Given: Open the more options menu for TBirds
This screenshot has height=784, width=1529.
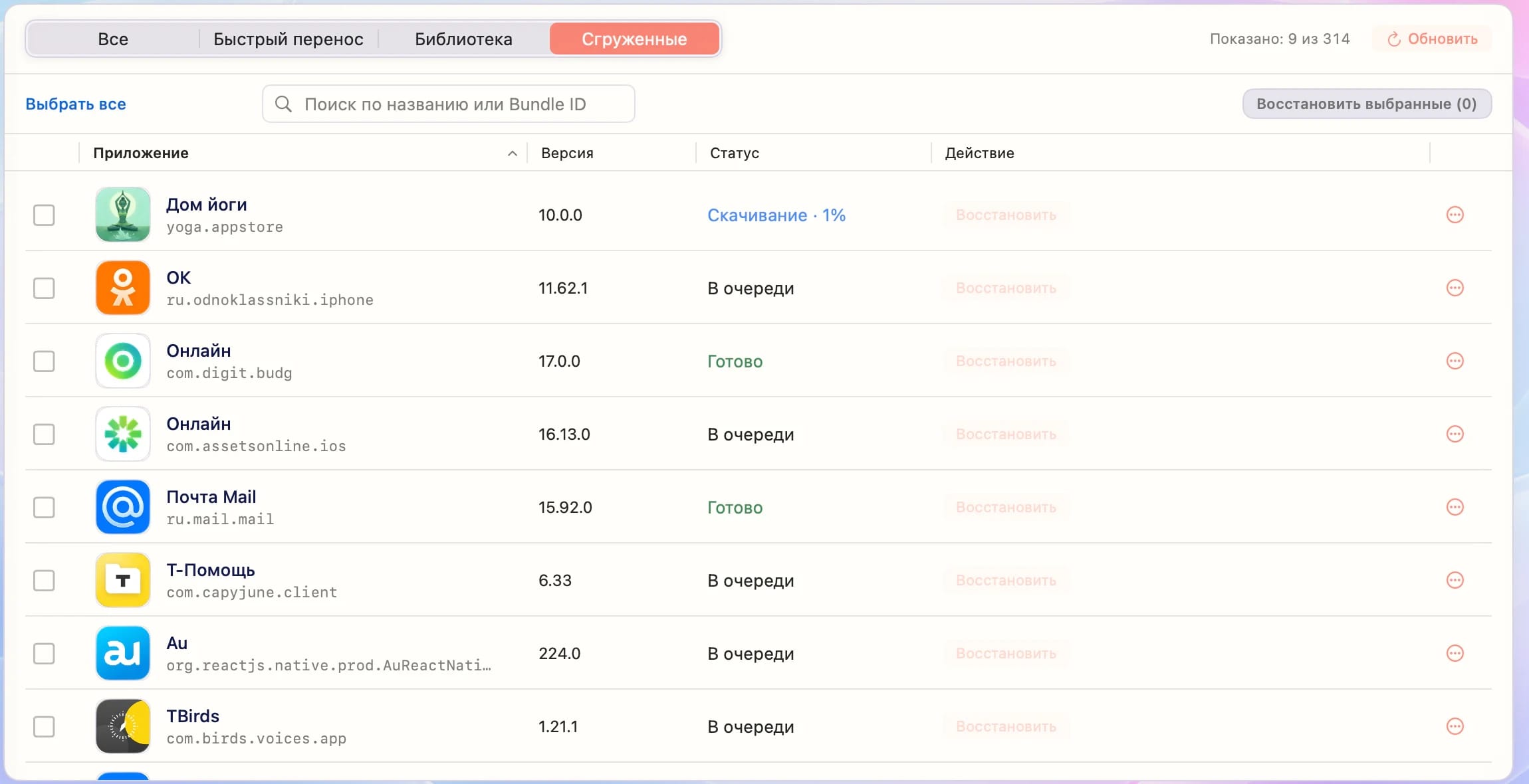Looking at the screenshot, I should tap(1455, 726).
